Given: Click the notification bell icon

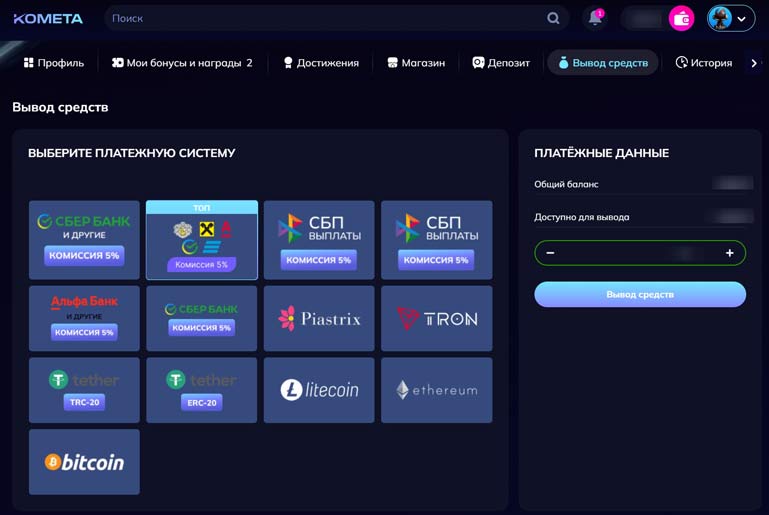Looking at the screenshot, I should [x=595, y=18].
